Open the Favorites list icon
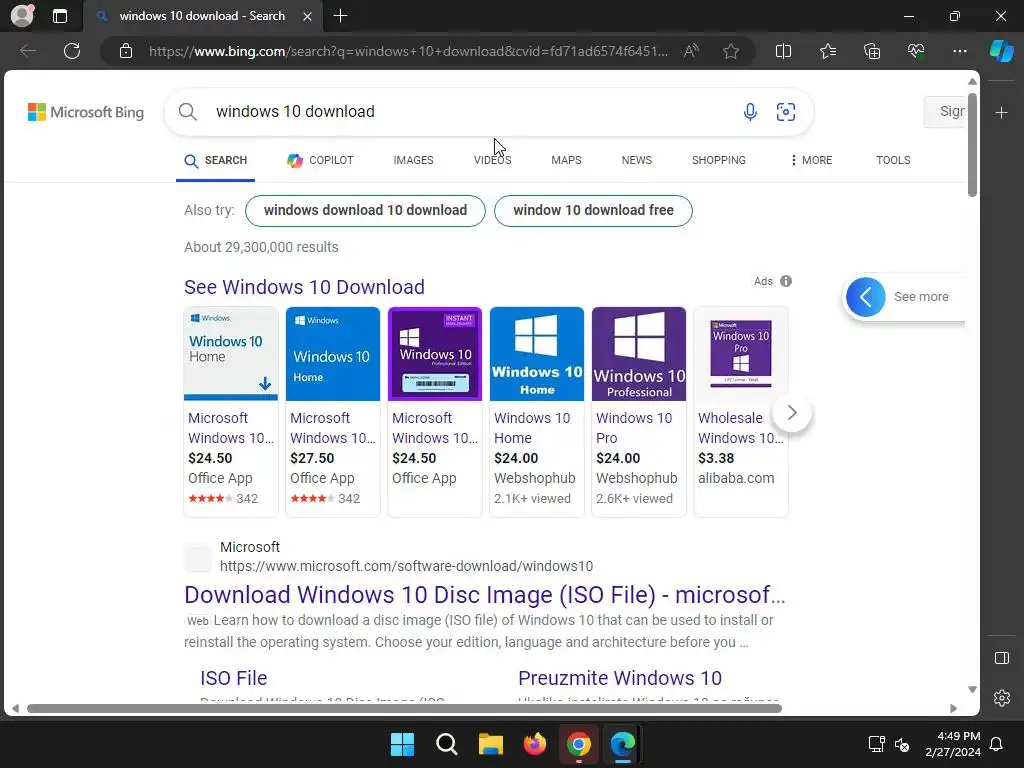Viewport: 1024px width, 768px height. point(827,51)
